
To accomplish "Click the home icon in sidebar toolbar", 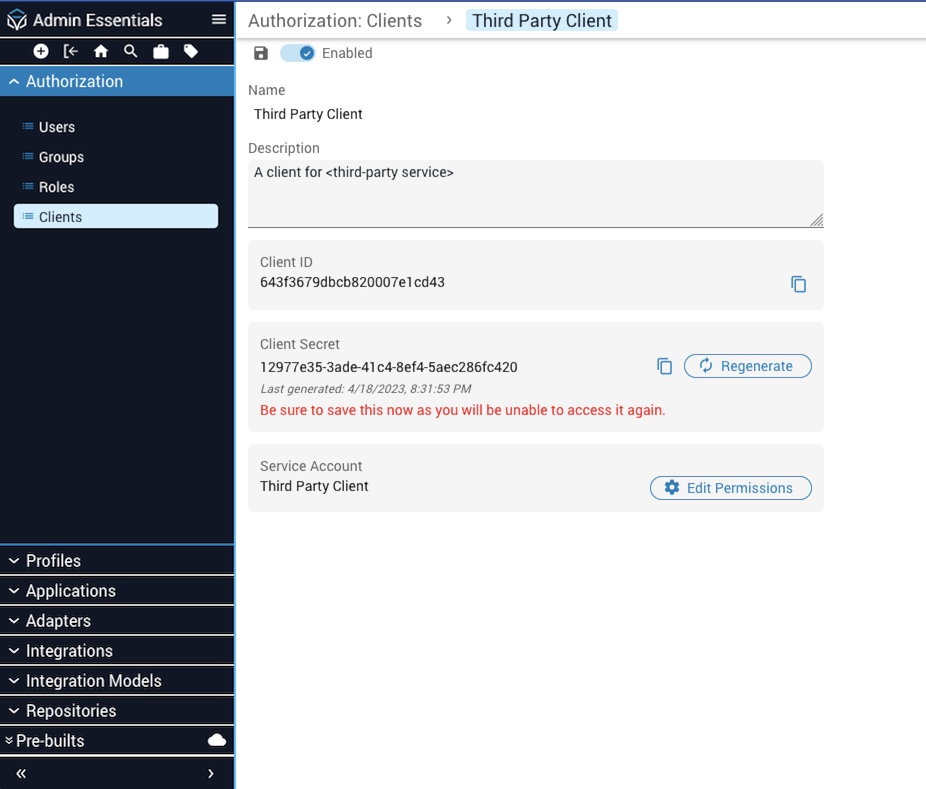I will tap(101, 51).
